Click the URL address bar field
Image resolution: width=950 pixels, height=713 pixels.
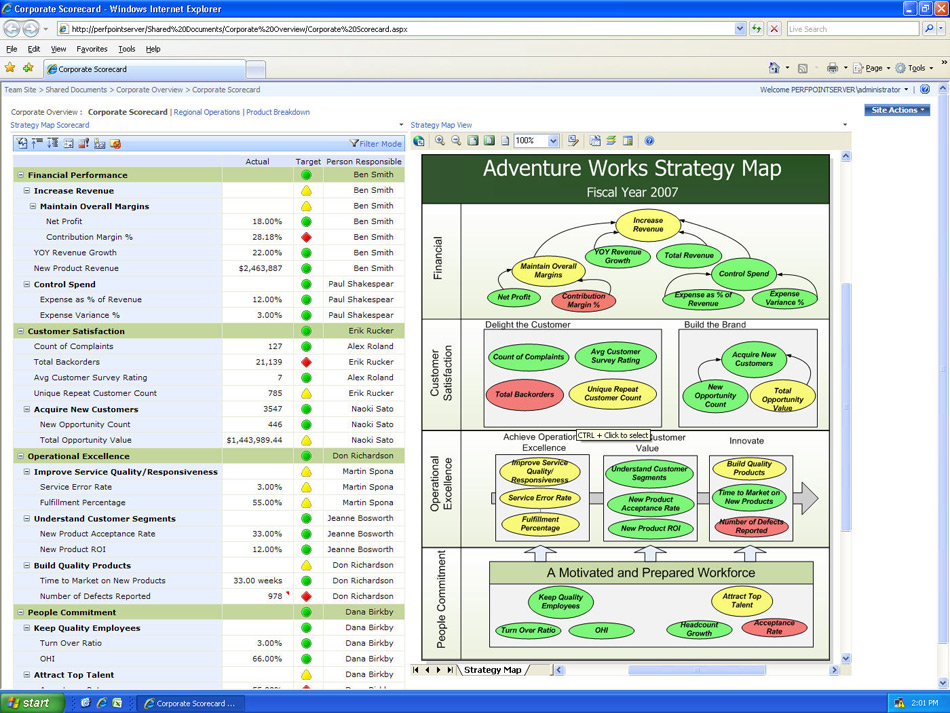pos(396,28)
